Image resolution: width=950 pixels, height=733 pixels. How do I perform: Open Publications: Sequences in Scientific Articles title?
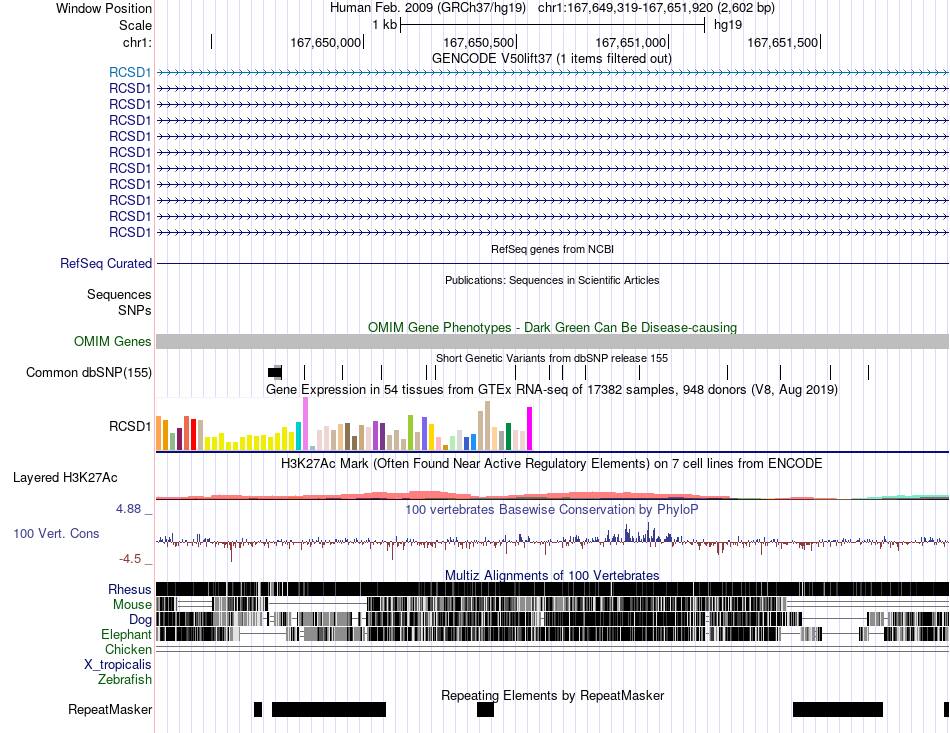click(552, 280)
